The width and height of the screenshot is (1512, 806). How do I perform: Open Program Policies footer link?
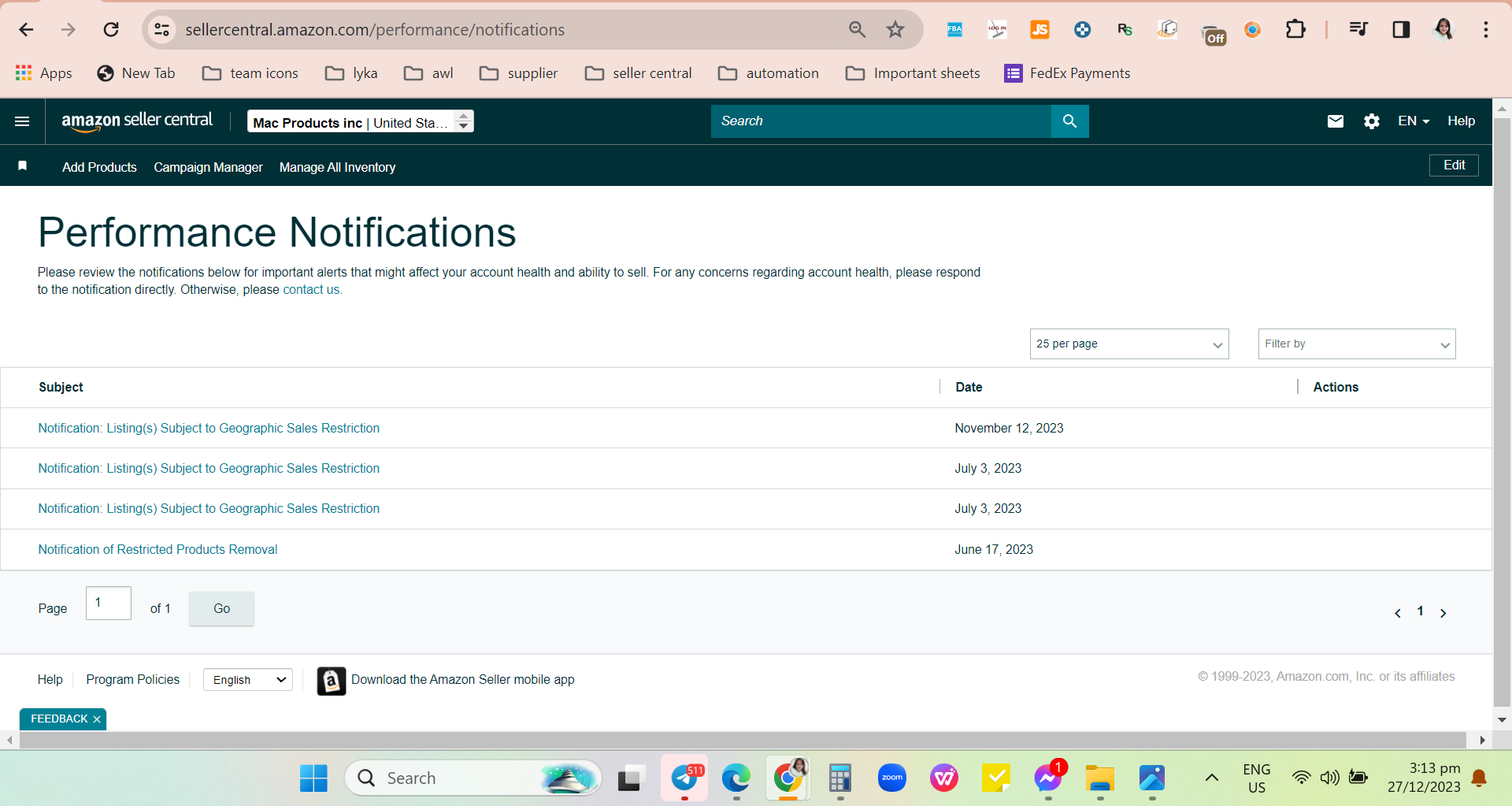(132, 679)
